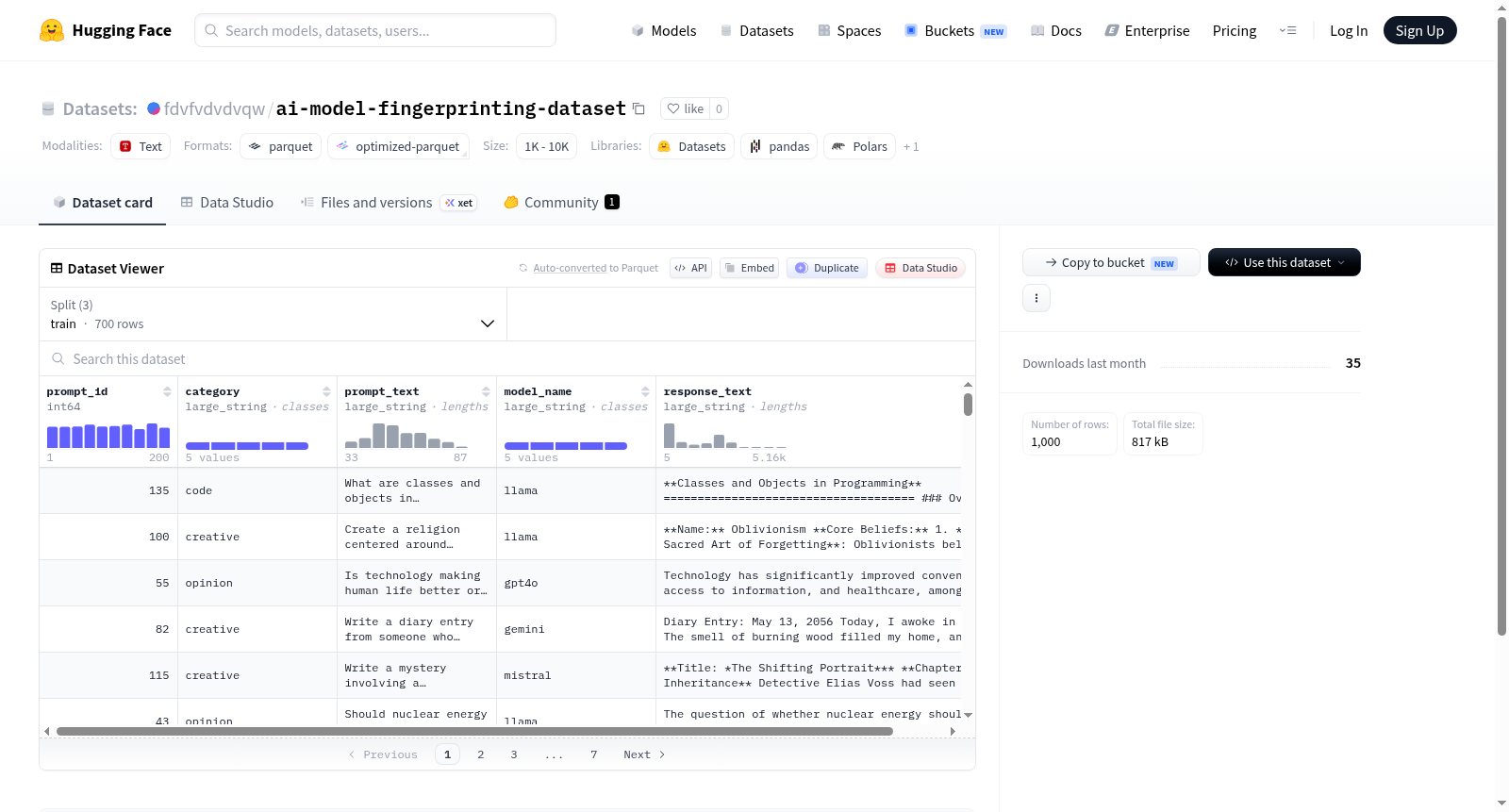Click the Sign Up button

pos(1419,30)
